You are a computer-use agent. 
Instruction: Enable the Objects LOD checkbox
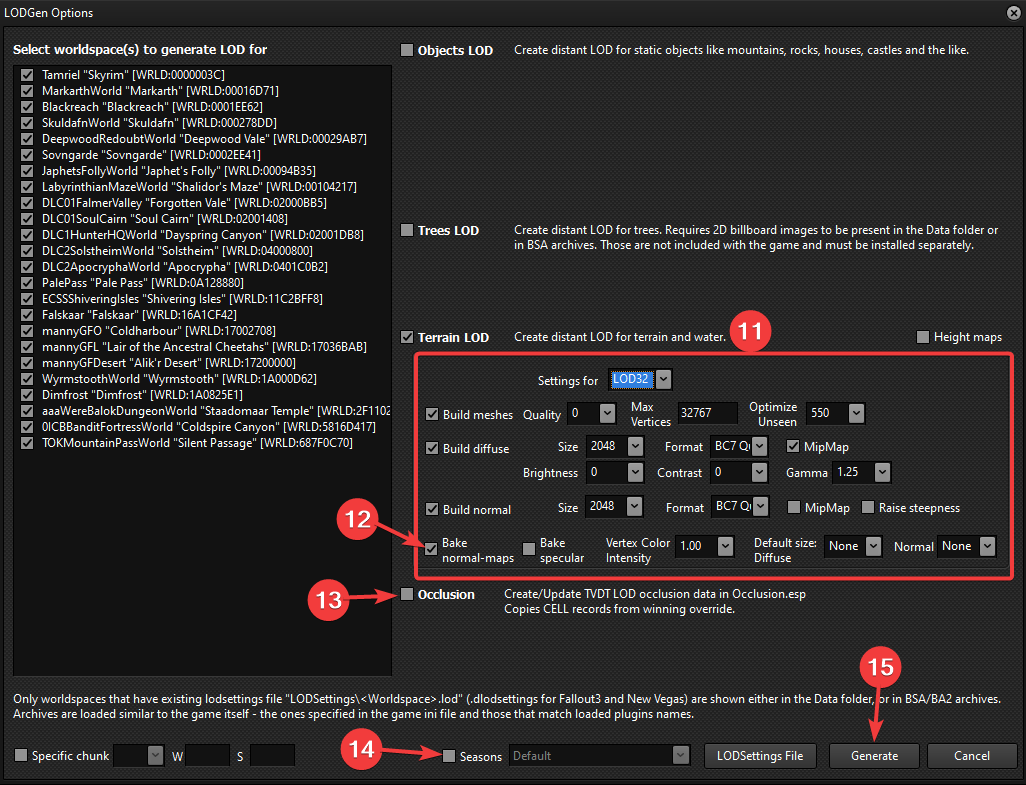[x=407, y=50]
